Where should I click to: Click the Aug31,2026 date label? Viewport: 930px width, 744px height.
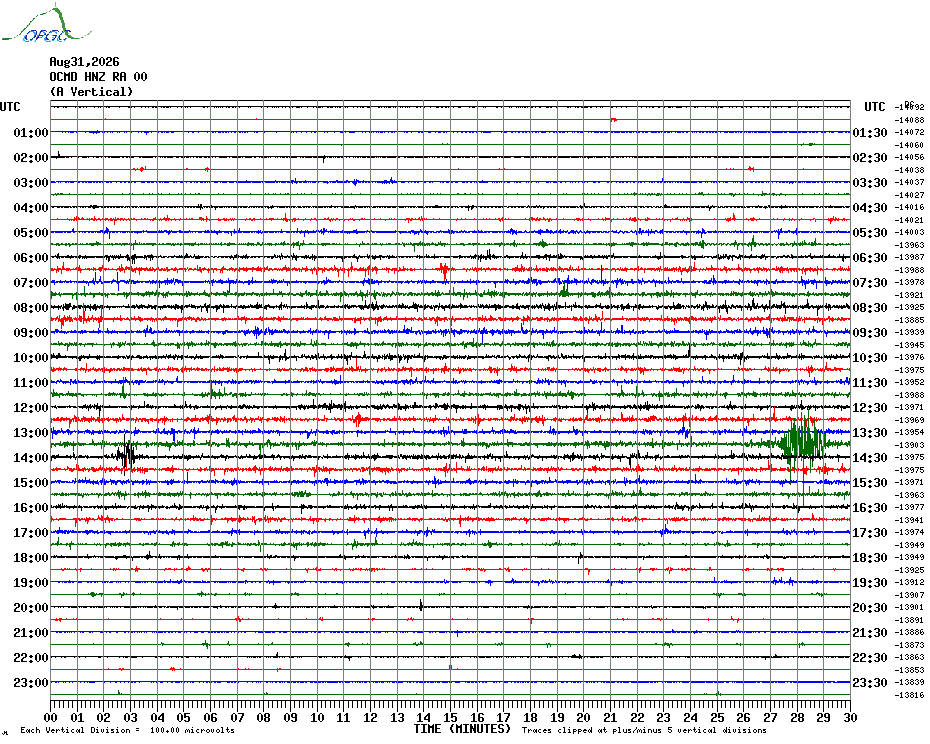click(x=84, y=62)
